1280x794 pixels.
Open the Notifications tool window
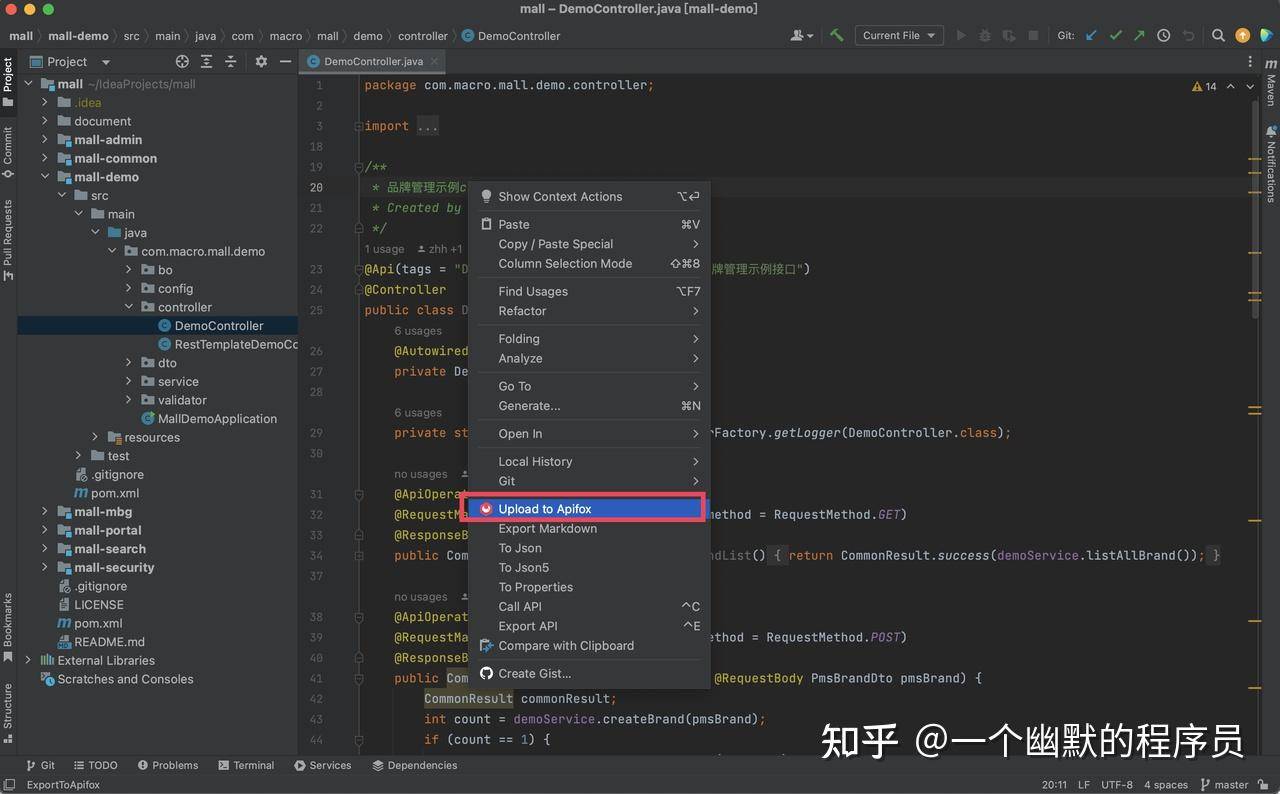1271,163
